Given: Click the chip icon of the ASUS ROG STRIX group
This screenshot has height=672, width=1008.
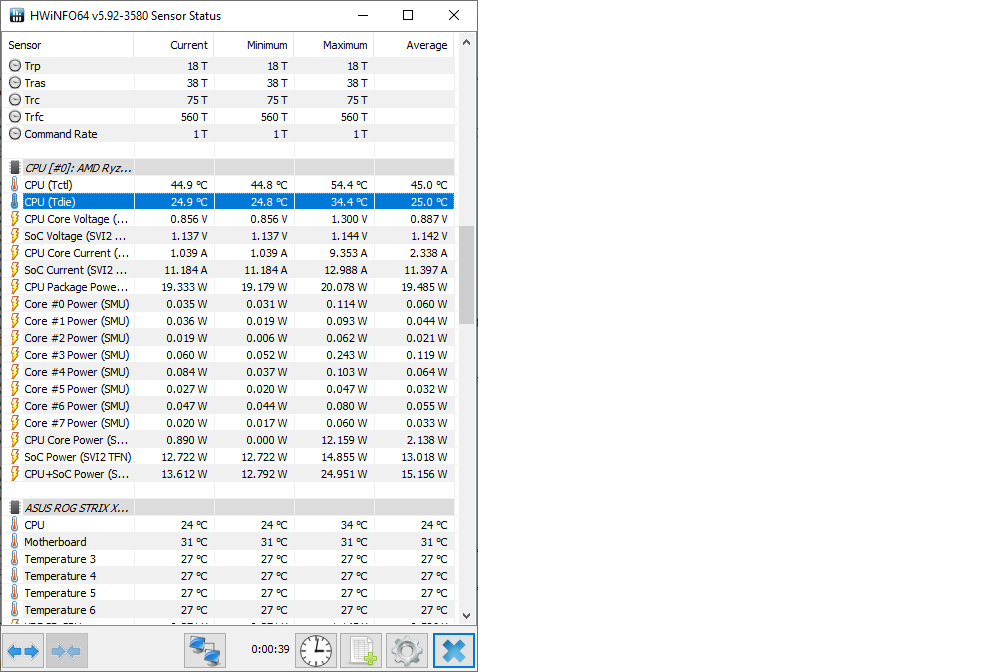Looking at the screenshot, I should [15, 508].
